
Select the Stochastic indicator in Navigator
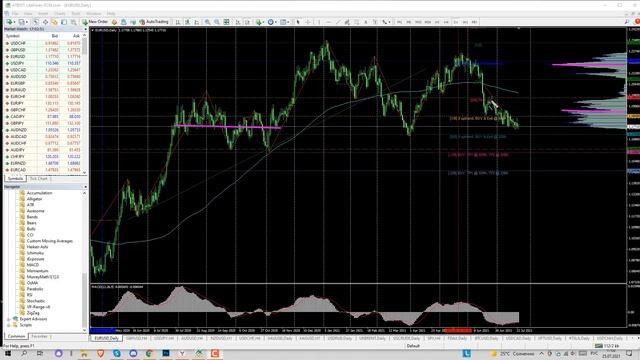click(36, 301)
